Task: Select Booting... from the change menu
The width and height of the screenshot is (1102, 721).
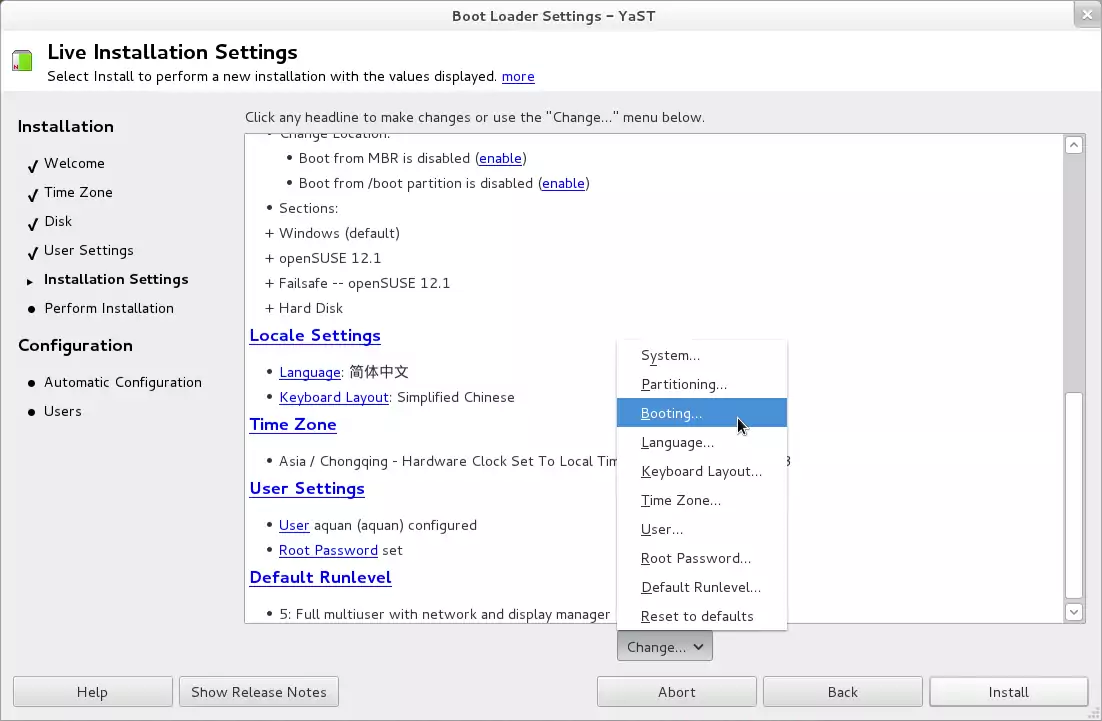Action: pos(671,413)
